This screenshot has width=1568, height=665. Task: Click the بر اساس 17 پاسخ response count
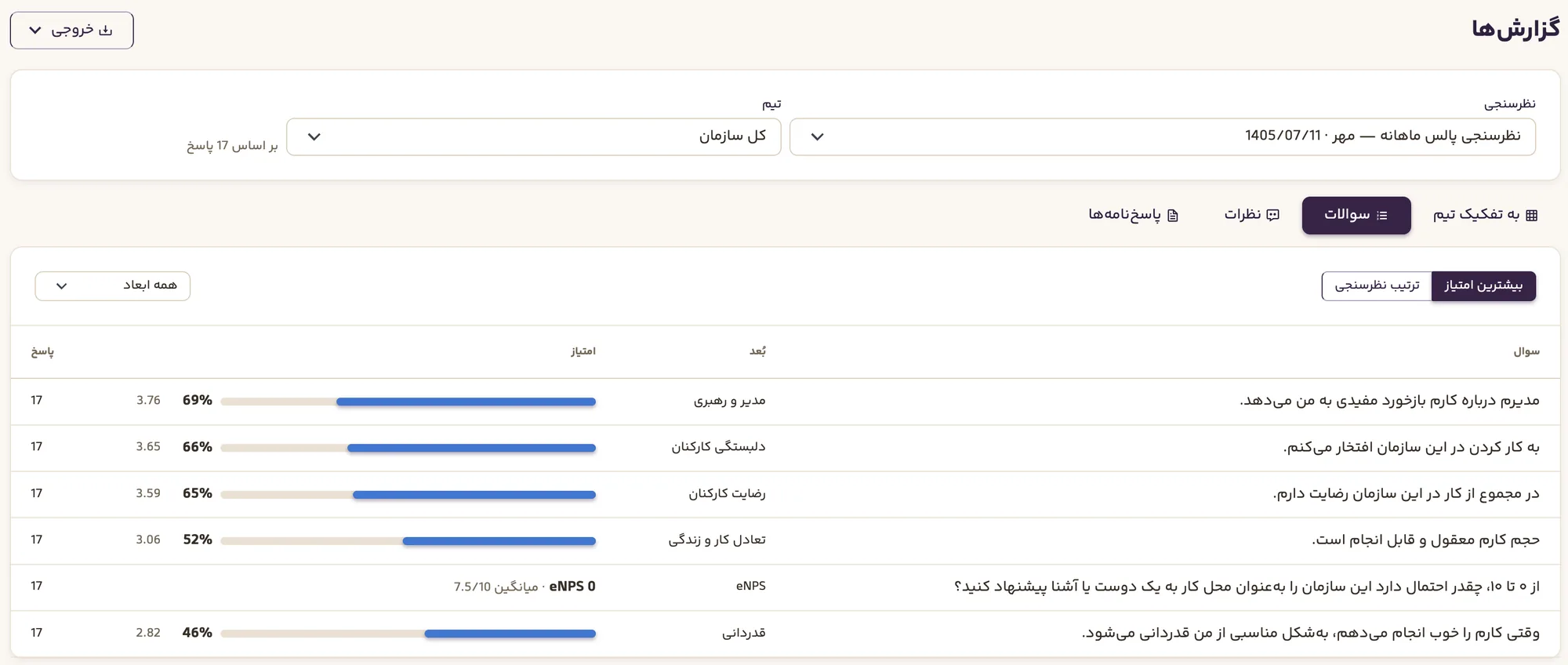pyautogui.click(x=232, y=146)
